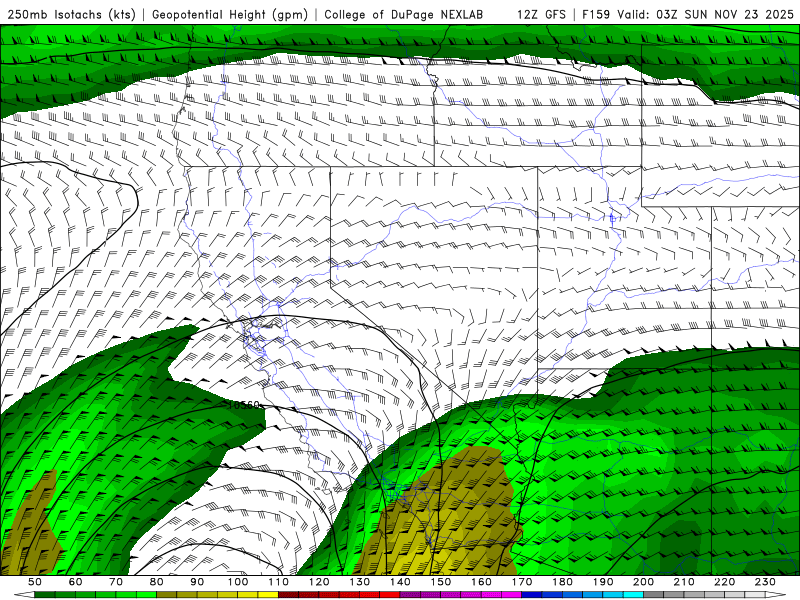Click the 200 knot colorbar label

click(644, 582)
